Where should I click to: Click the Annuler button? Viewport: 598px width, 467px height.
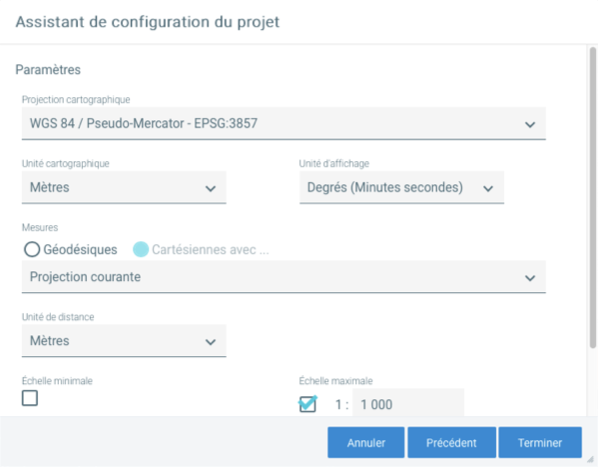coord(366,443)
